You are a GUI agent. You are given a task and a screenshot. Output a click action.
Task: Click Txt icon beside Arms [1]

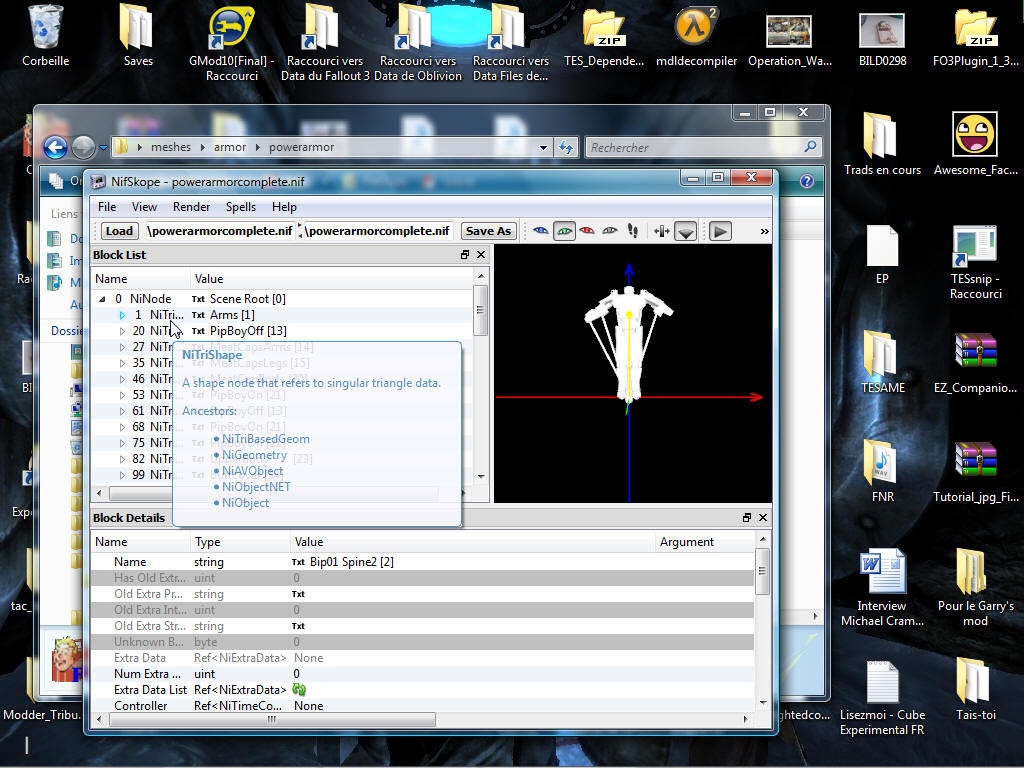click(198, 315)
